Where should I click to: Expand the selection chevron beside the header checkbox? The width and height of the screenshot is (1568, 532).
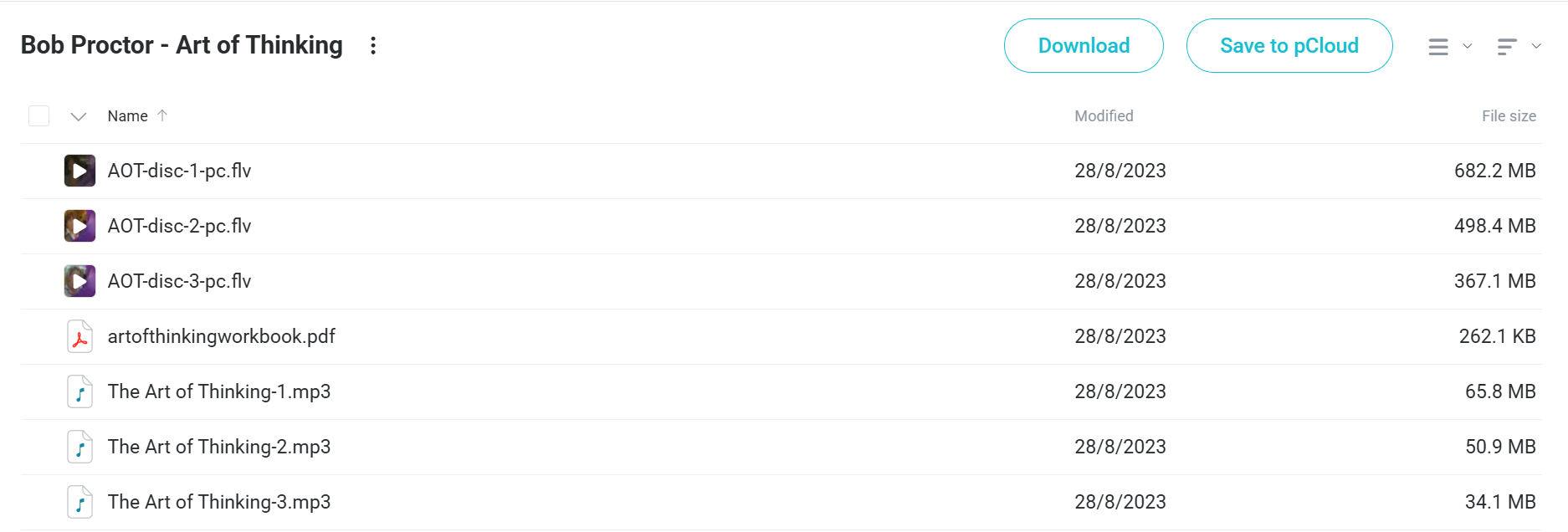click(x=79, y=116)
